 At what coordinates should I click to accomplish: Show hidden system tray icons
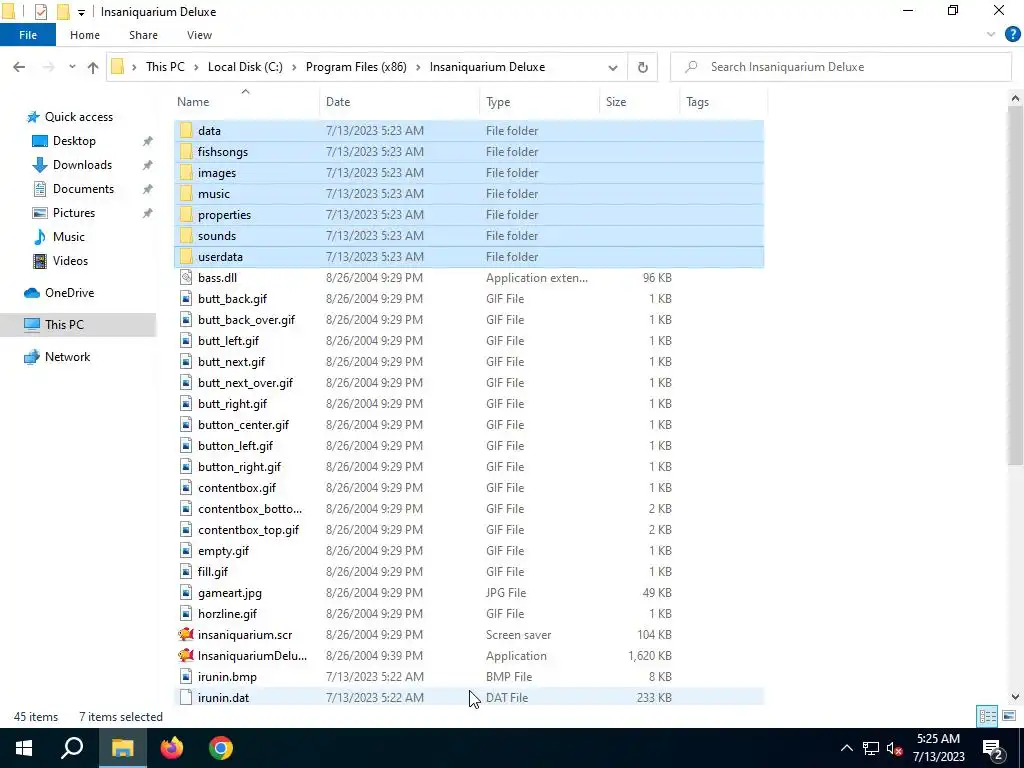(x=846, y=748)
